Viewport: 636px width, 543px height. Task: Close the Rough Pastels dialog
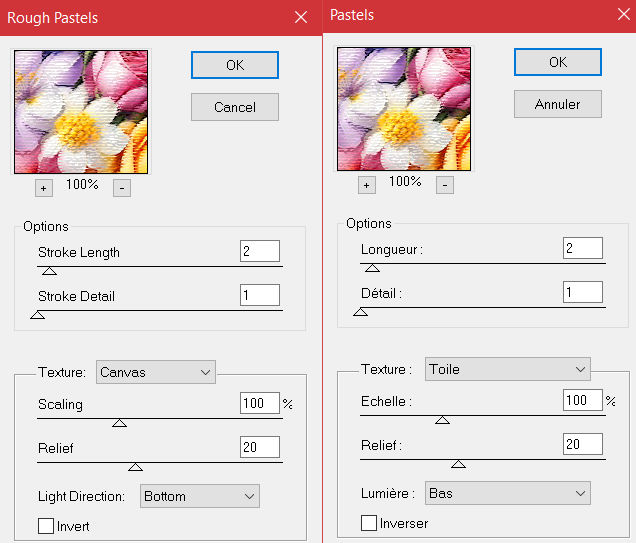click(x=300, y=17)
